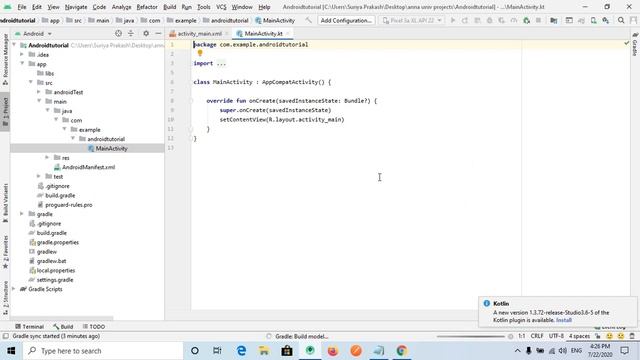Open Project panel settings gear

tap(146, 33)
